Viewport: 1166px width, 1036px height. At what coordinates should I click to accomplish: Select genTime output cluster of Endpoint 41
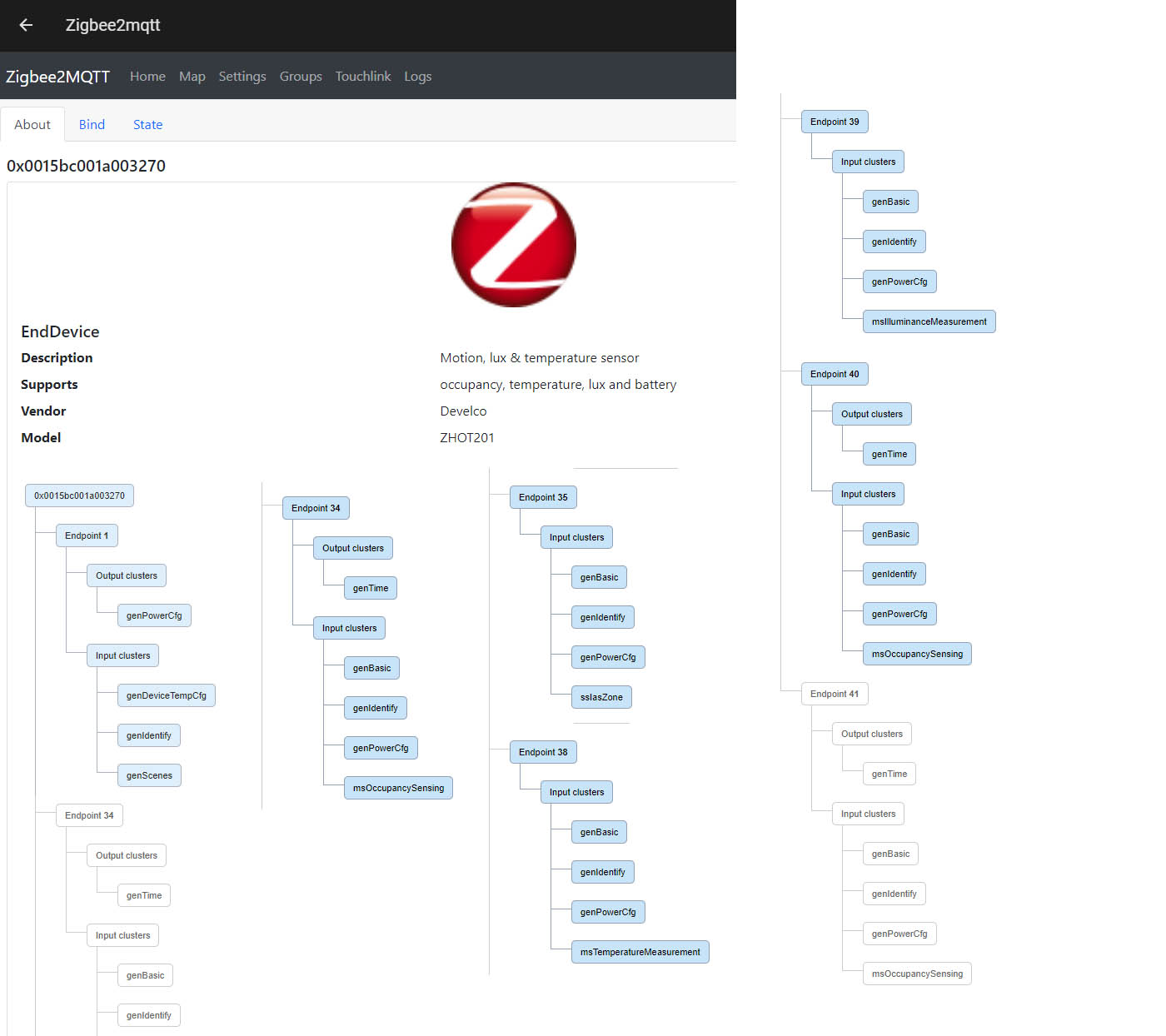click(889, 773)
